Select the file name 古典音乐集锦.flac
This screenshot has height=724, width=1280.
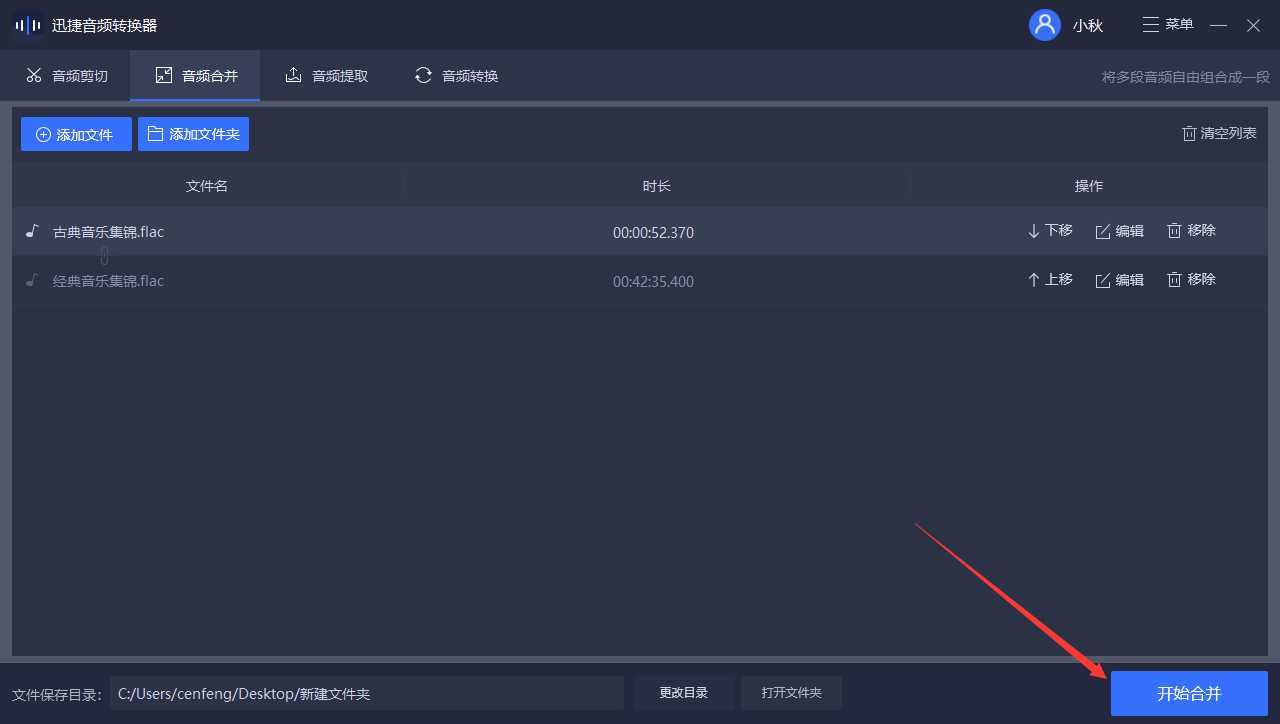point(108,232)
